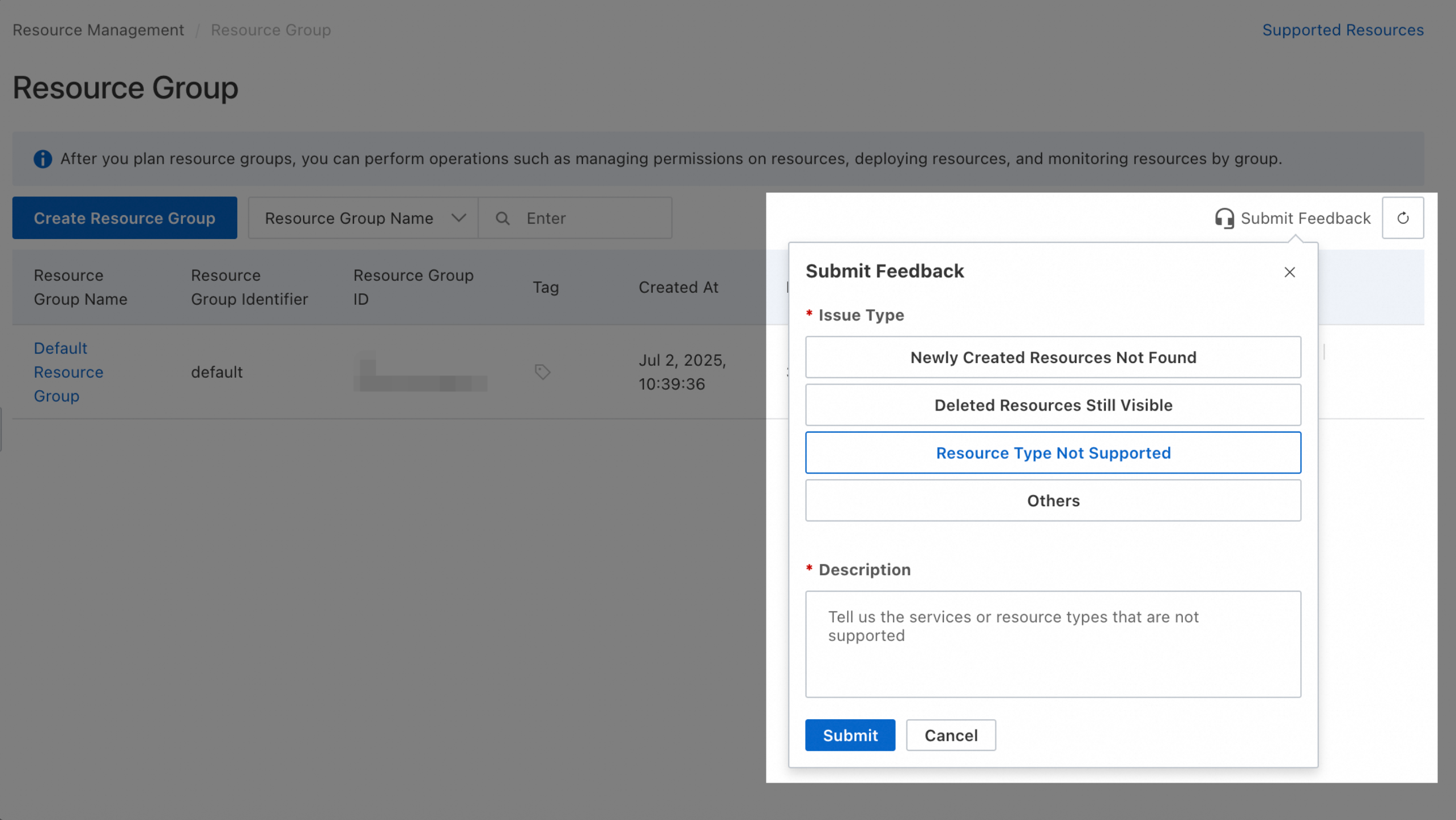Viewport: 1456px width, 820px height.
Task: Click the Description text area
Action: pyautogui.click(x=1053, y=644)
